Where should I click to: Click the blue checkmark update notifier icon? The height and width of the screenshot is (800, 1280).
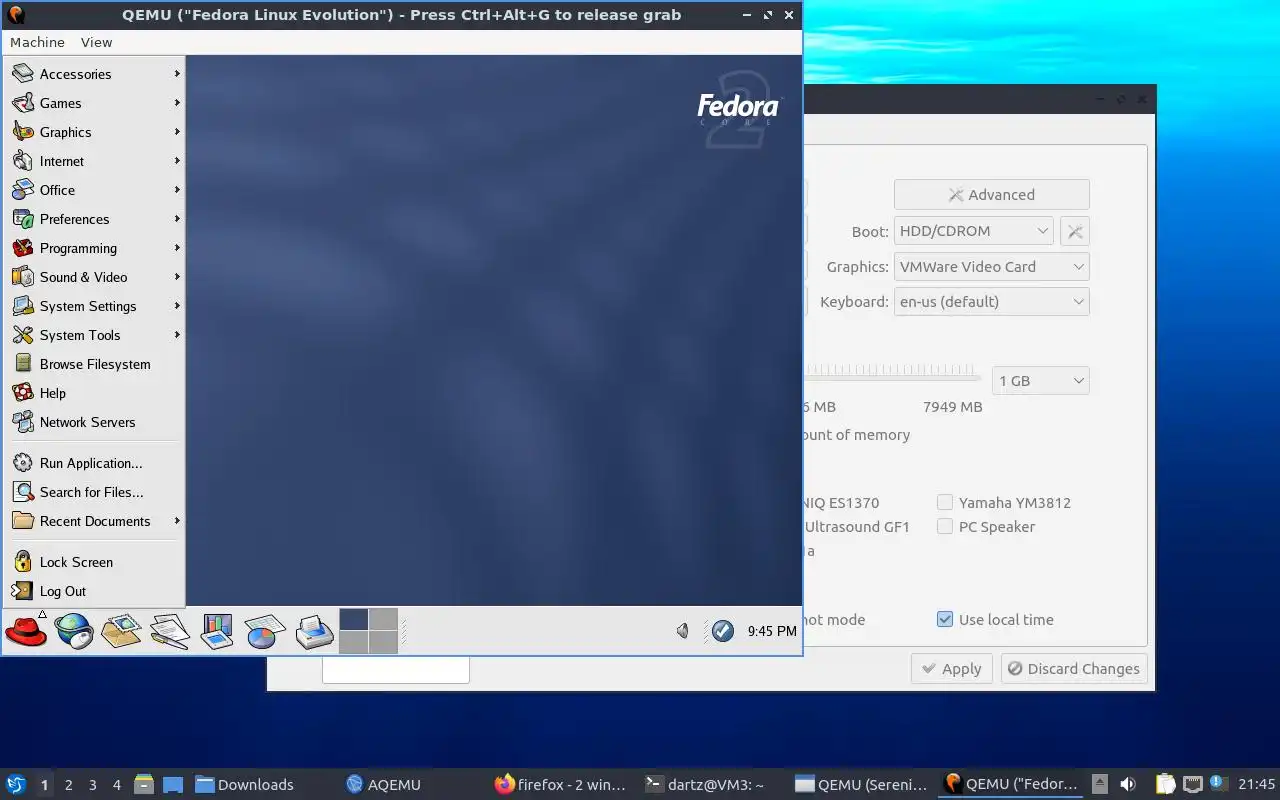[722, 631]
